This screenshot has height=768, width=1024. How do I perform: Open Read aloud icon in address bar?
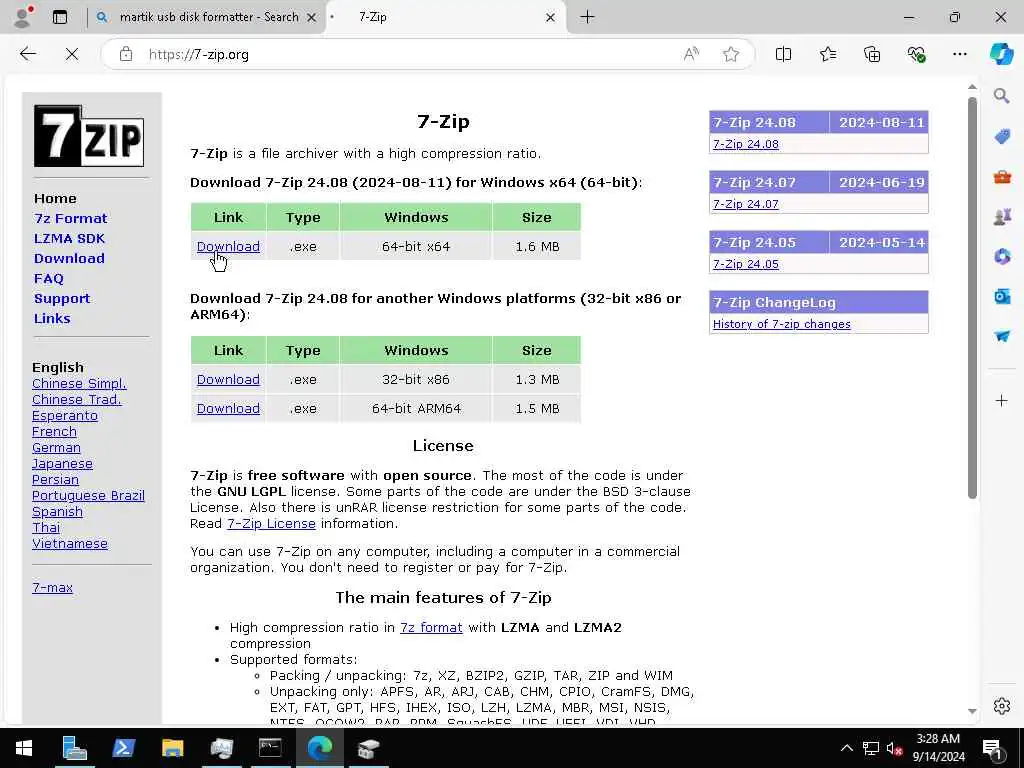point(691,54)
